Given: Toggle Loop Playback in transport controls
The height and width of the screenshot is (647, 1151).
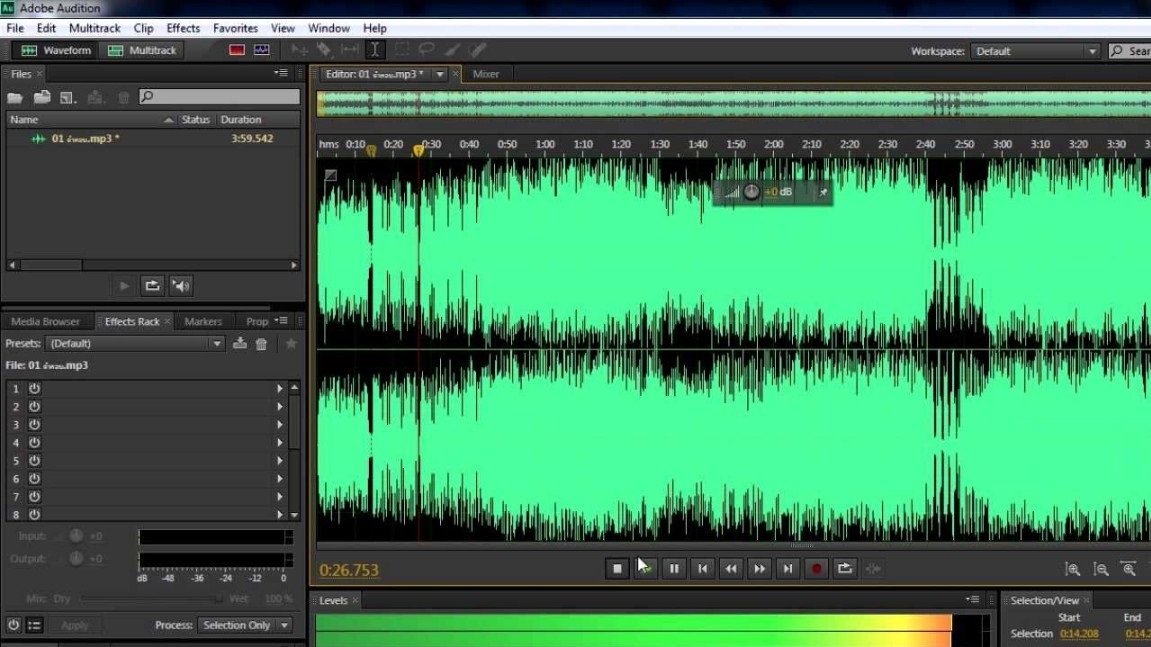Looking at the screenshot, I should pos(845,568).
